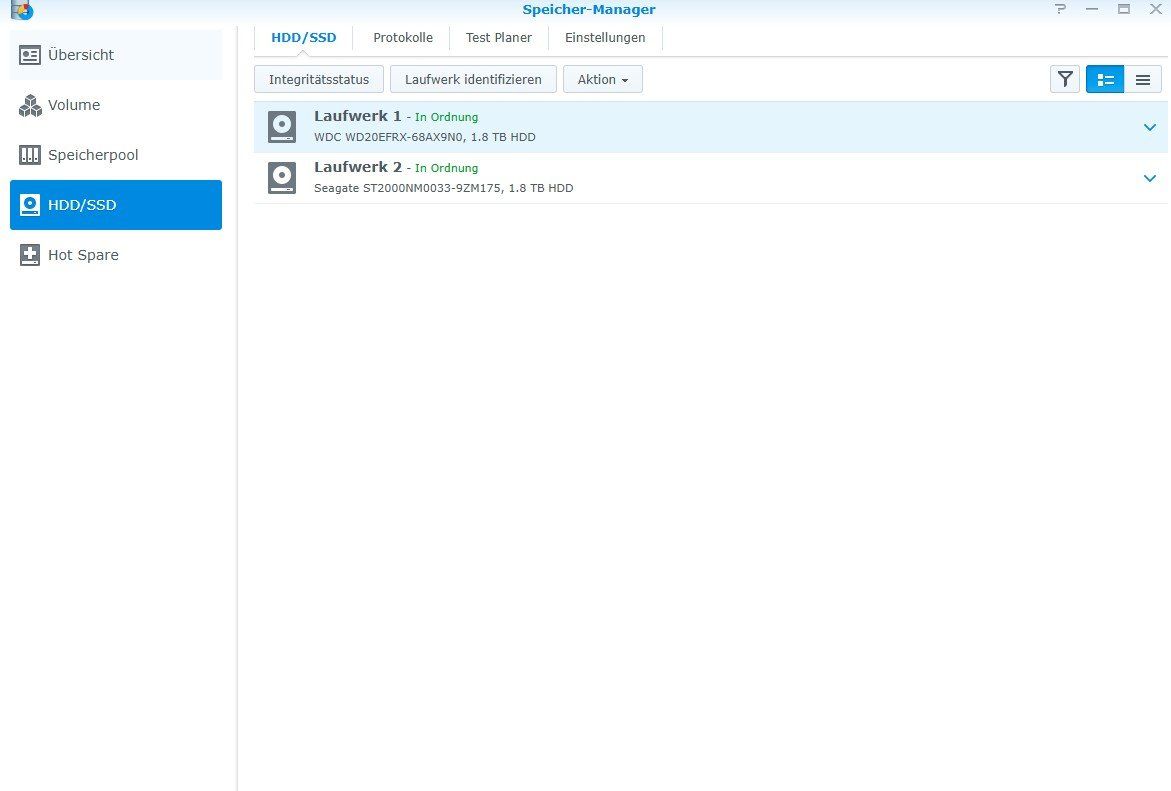Click the Hot Spare plus icon
Screen dimensions: 1171x791
click(x=30, y=255)
